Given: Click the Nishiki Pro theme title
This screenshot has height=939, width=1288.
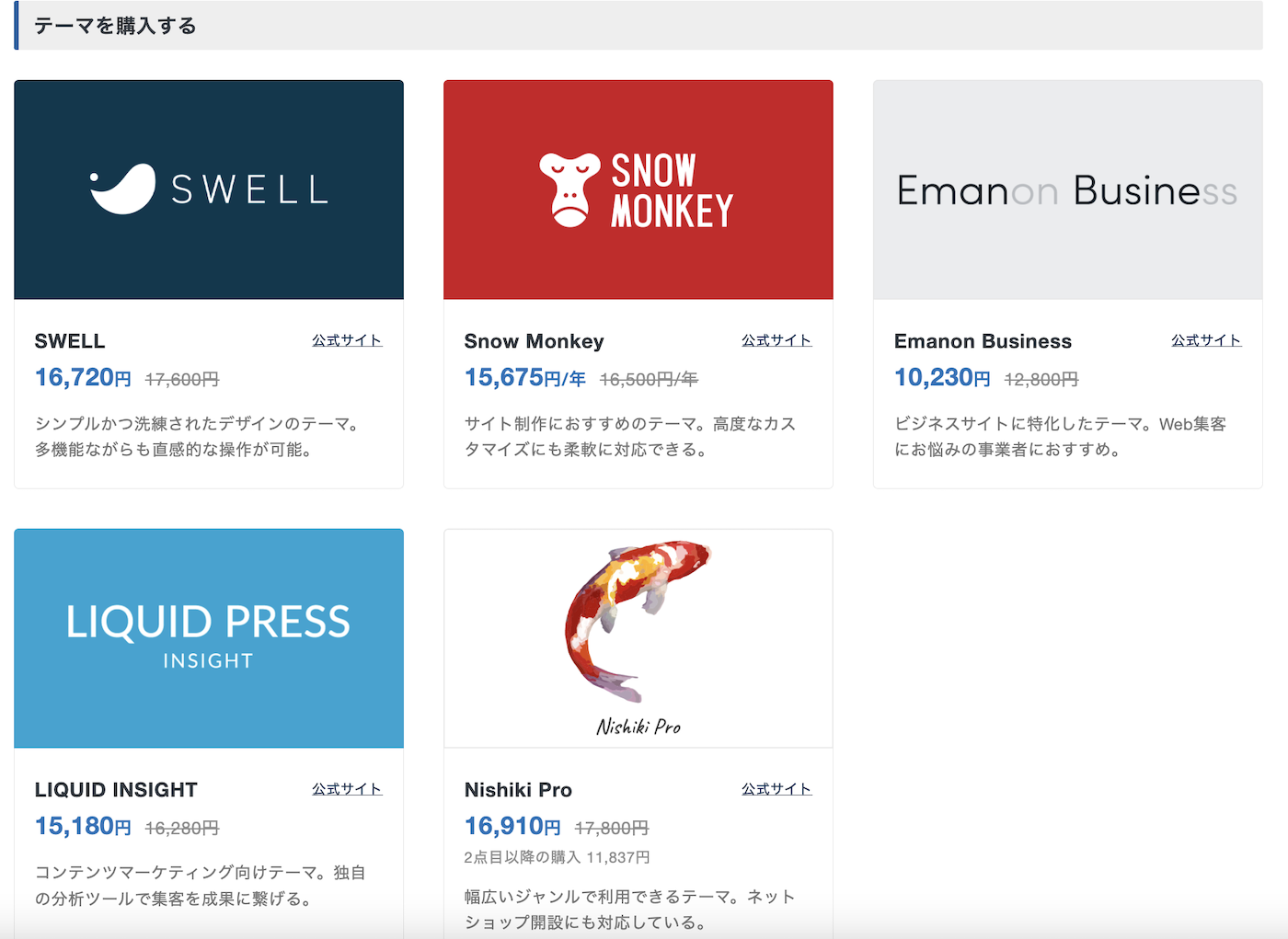Looking at the screenshot, I should click(518, 790).
